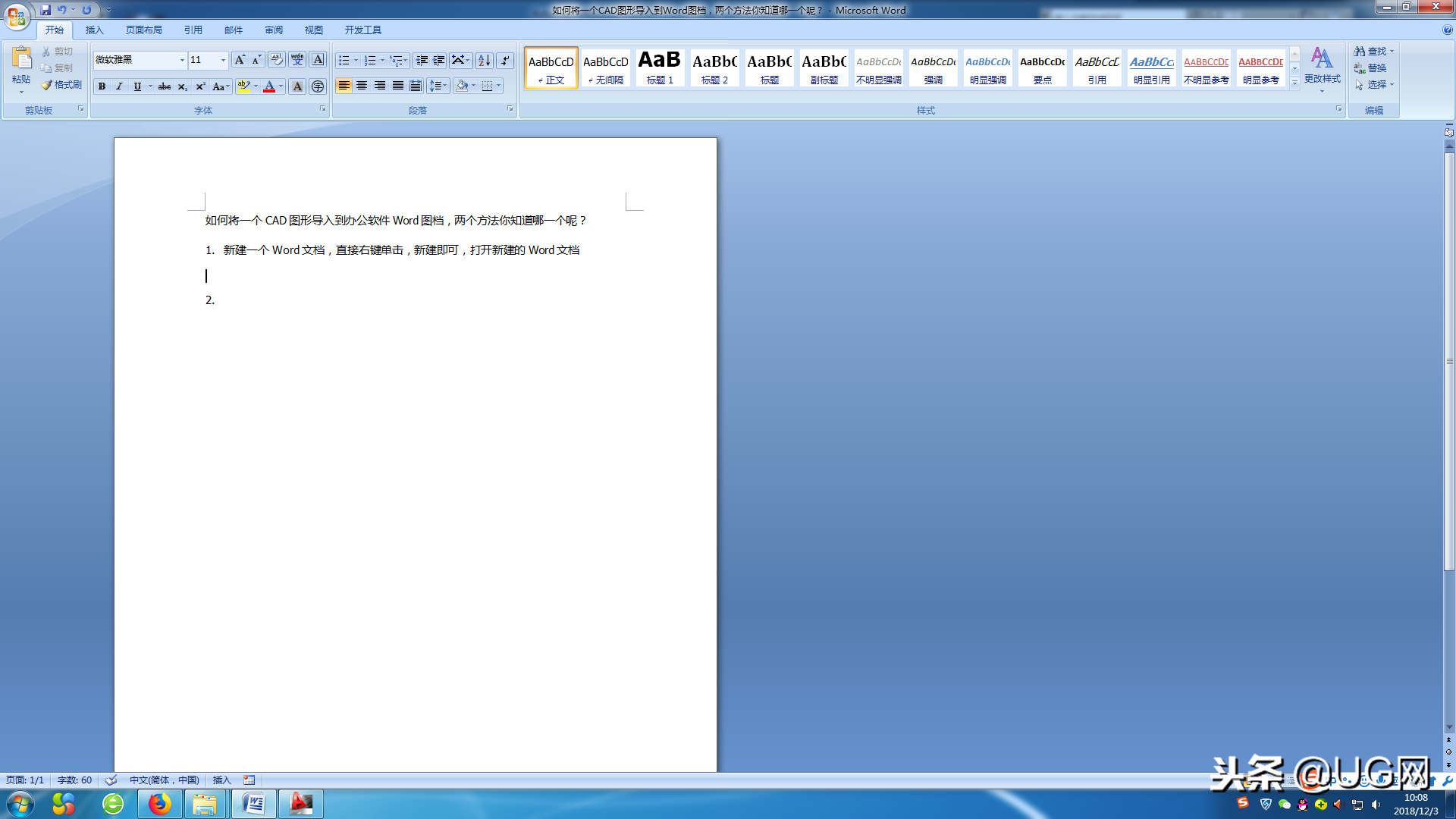Justify the paragraph text
The height and width of the screenshot is (819, 1456).
[x=398, y=86]
